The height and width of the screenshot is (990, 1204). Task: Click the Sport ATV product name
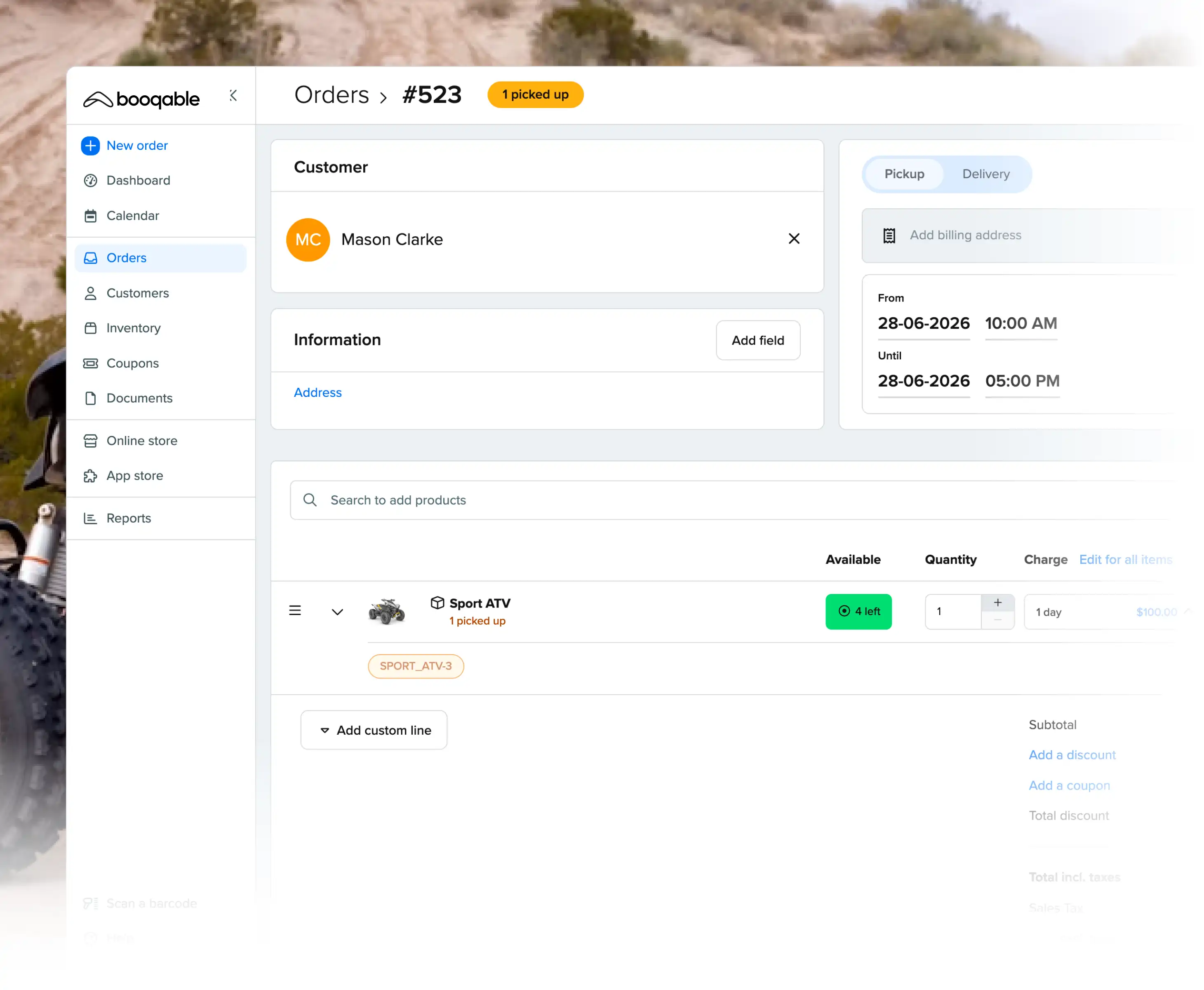(480, 603)
